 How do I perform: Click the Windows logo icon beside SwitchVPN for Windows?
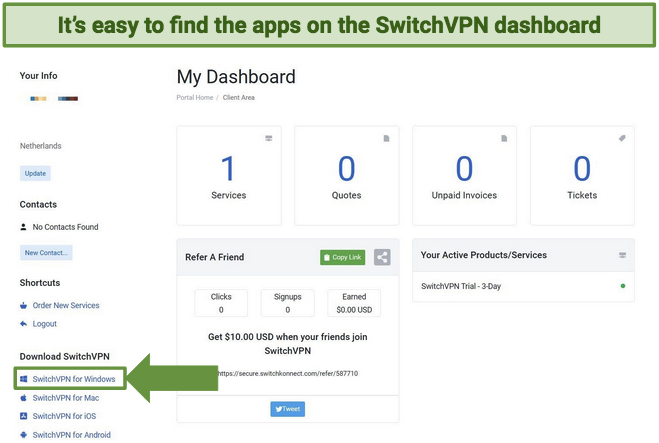pos(24,379)
